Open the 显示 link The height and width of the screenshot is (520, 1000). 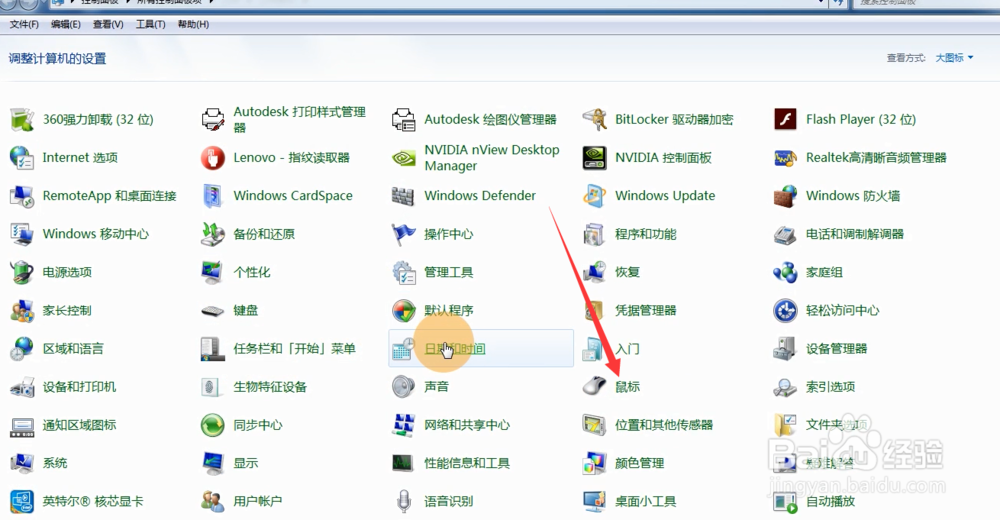click(246, 463)
